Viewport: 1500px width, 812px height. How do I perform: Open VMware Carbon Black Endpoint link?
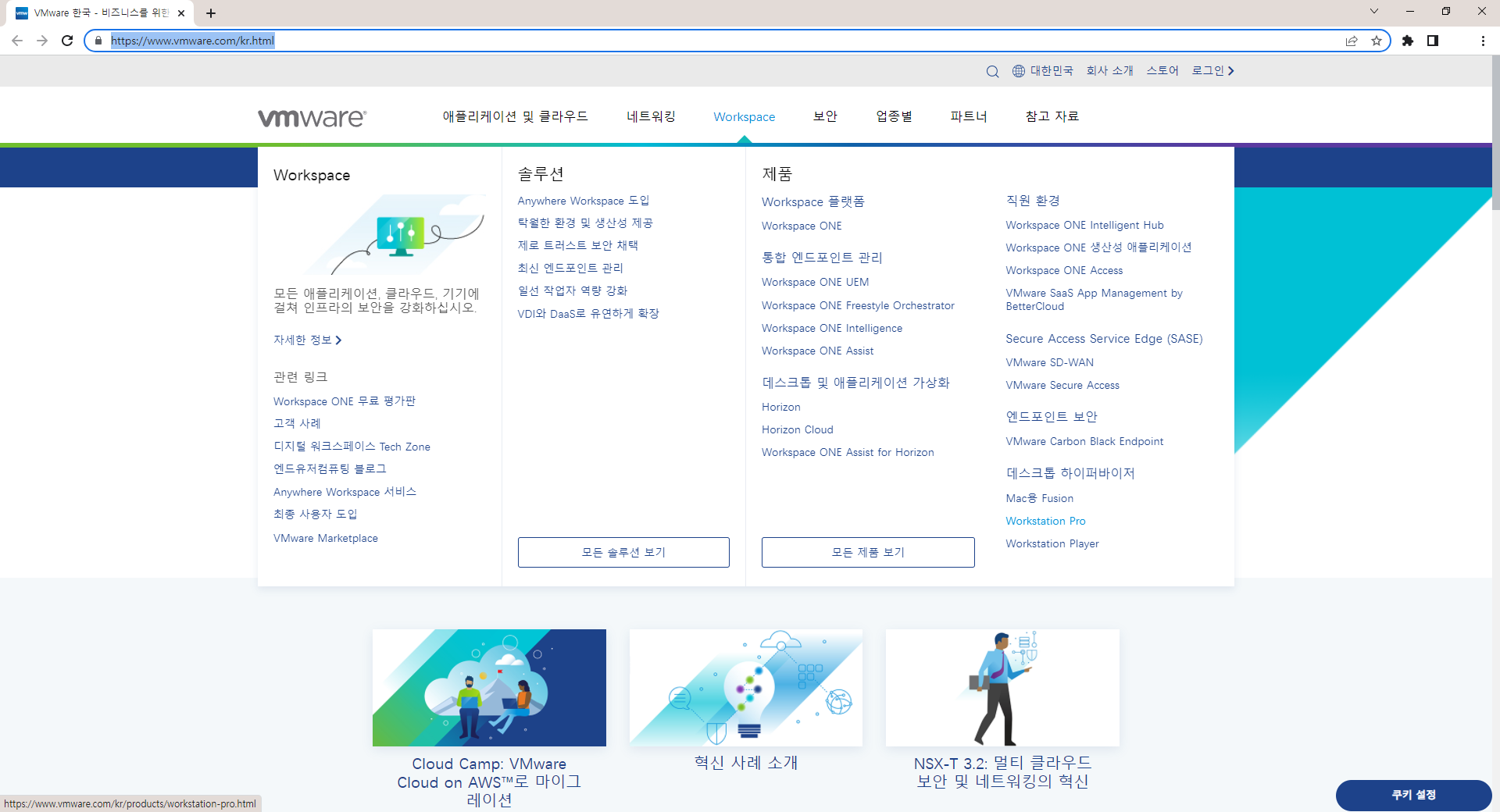[x=1084, y=441]
